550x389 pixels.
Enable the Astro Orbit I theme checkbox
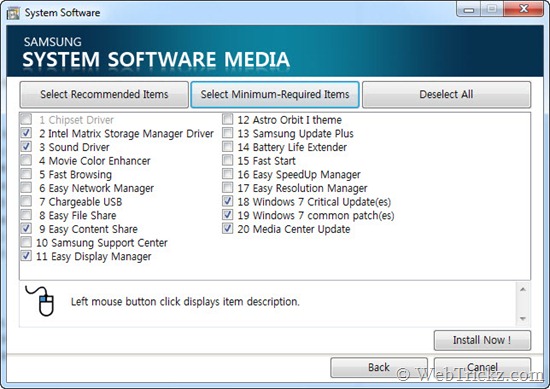coord(228,119)
